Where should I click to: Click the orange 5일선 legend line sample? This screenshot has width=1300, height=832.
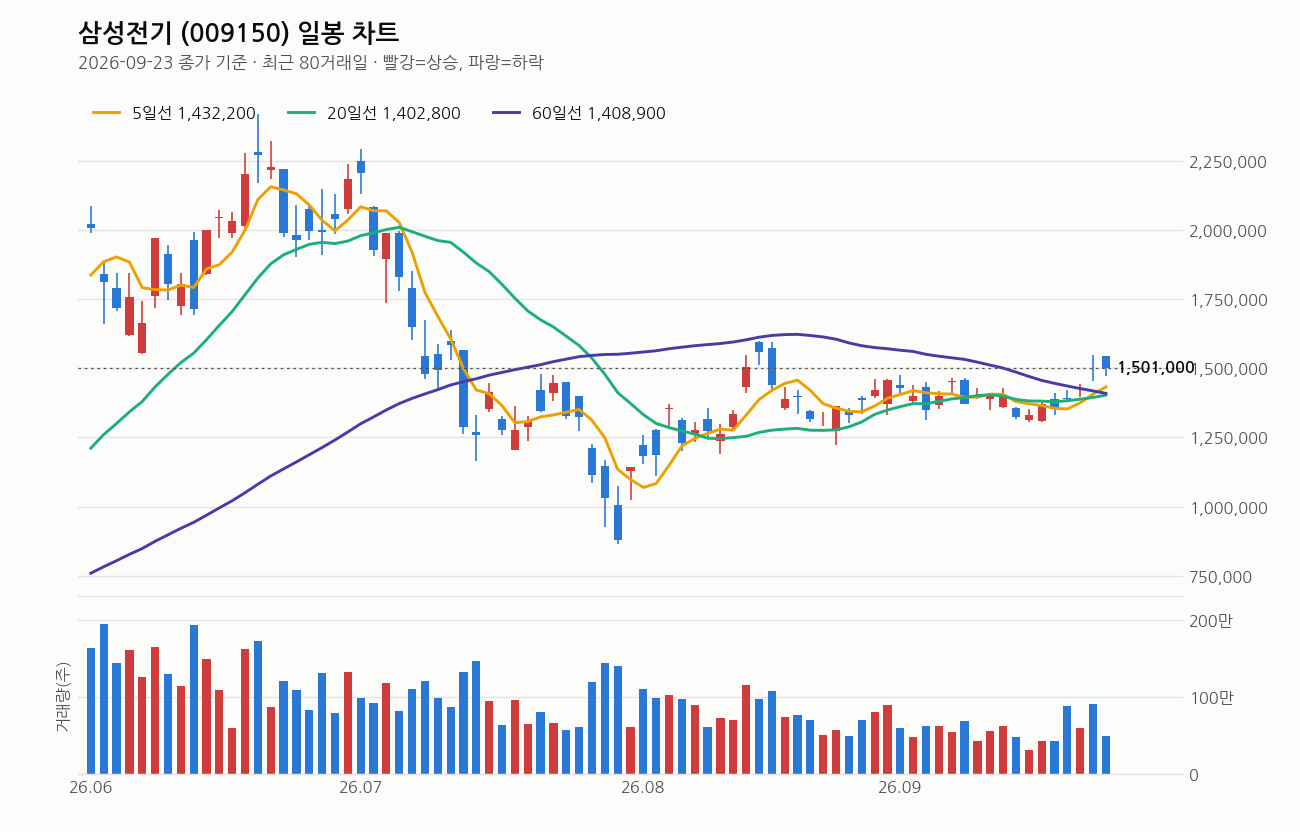point(107,113)
